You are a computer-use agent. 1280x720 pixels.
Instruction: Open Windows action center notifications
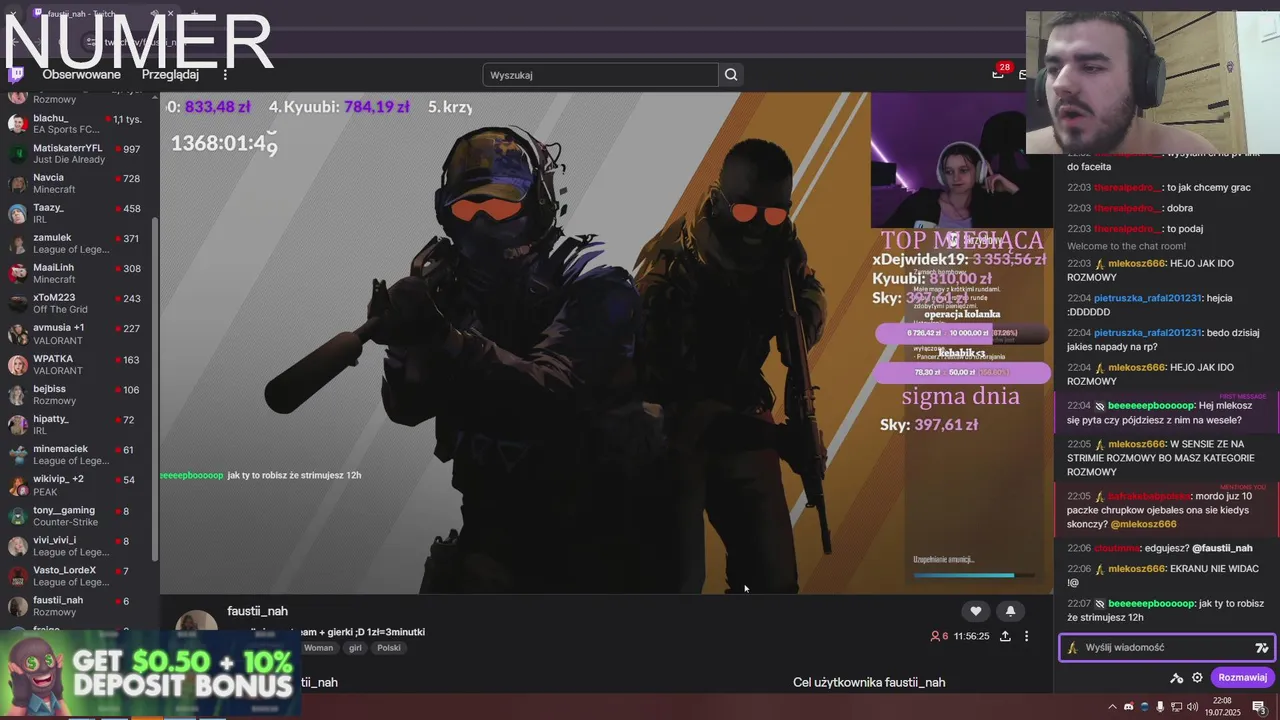click(1259, 707)
